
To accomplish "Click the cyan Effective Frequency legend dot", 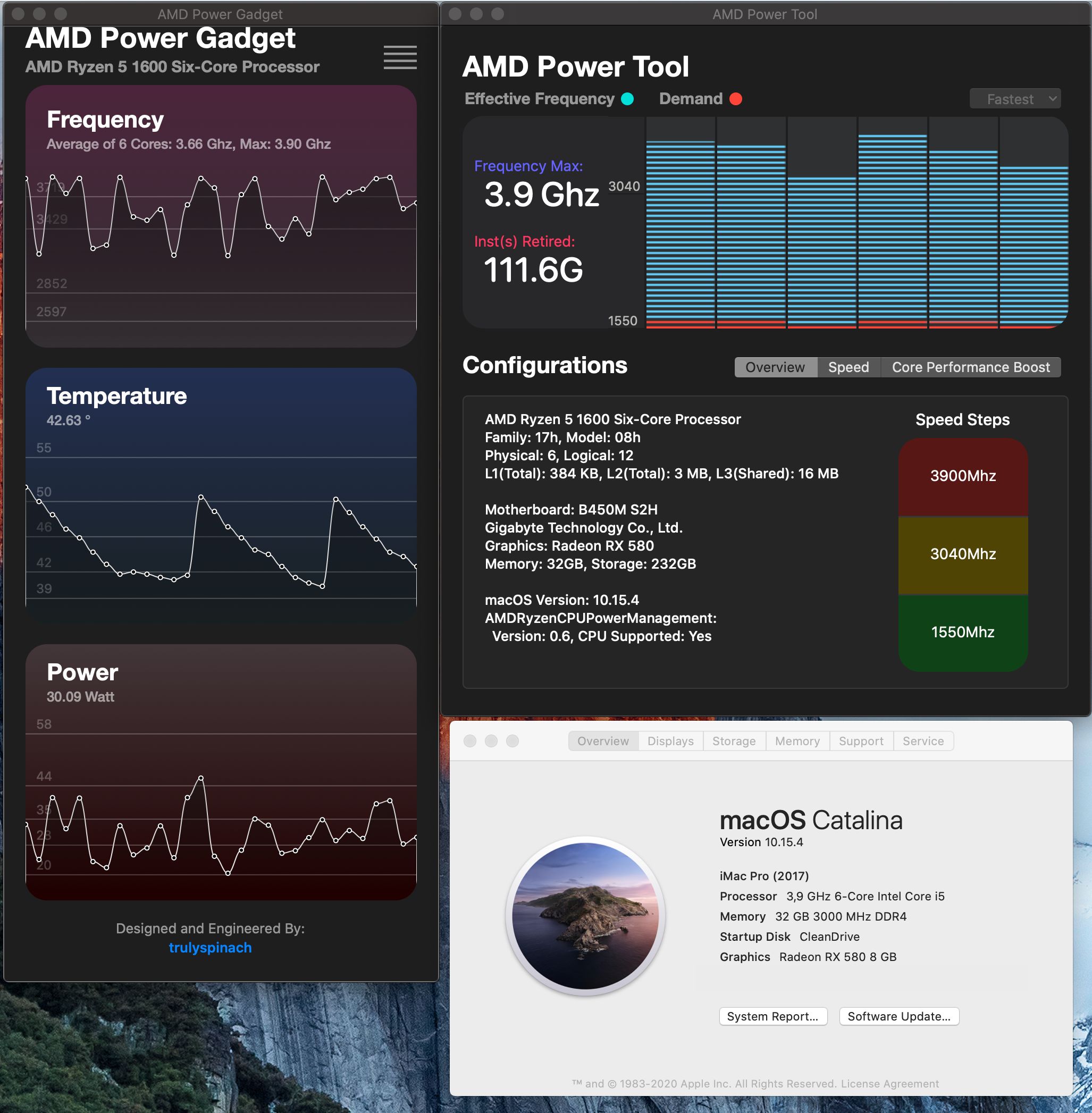I will 627,99.
